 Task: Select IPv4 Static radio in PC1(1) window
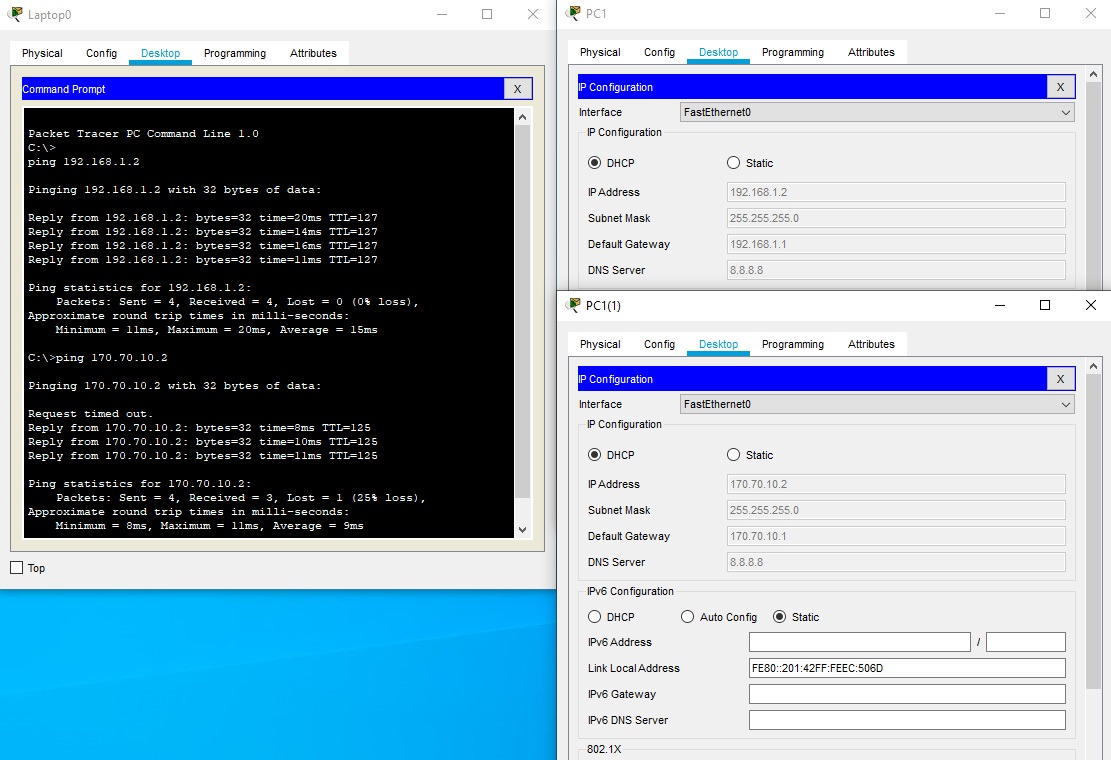[x=733, y=455]
